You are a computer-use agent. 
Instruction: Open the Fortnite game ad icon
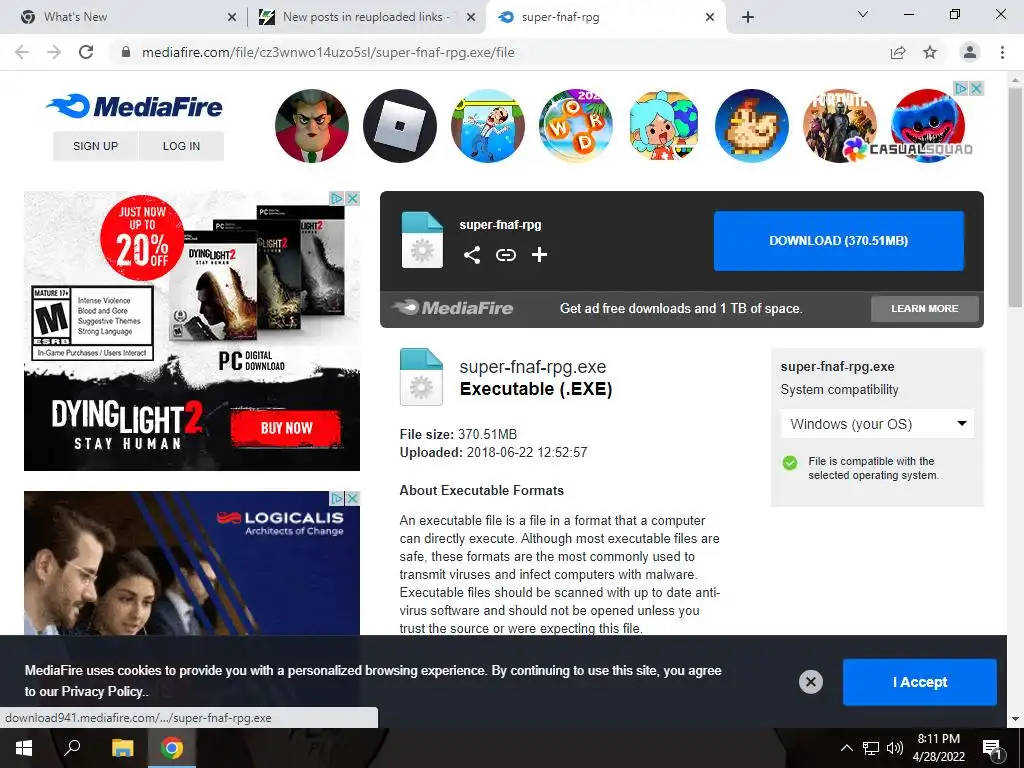click(x=839, y=125)
